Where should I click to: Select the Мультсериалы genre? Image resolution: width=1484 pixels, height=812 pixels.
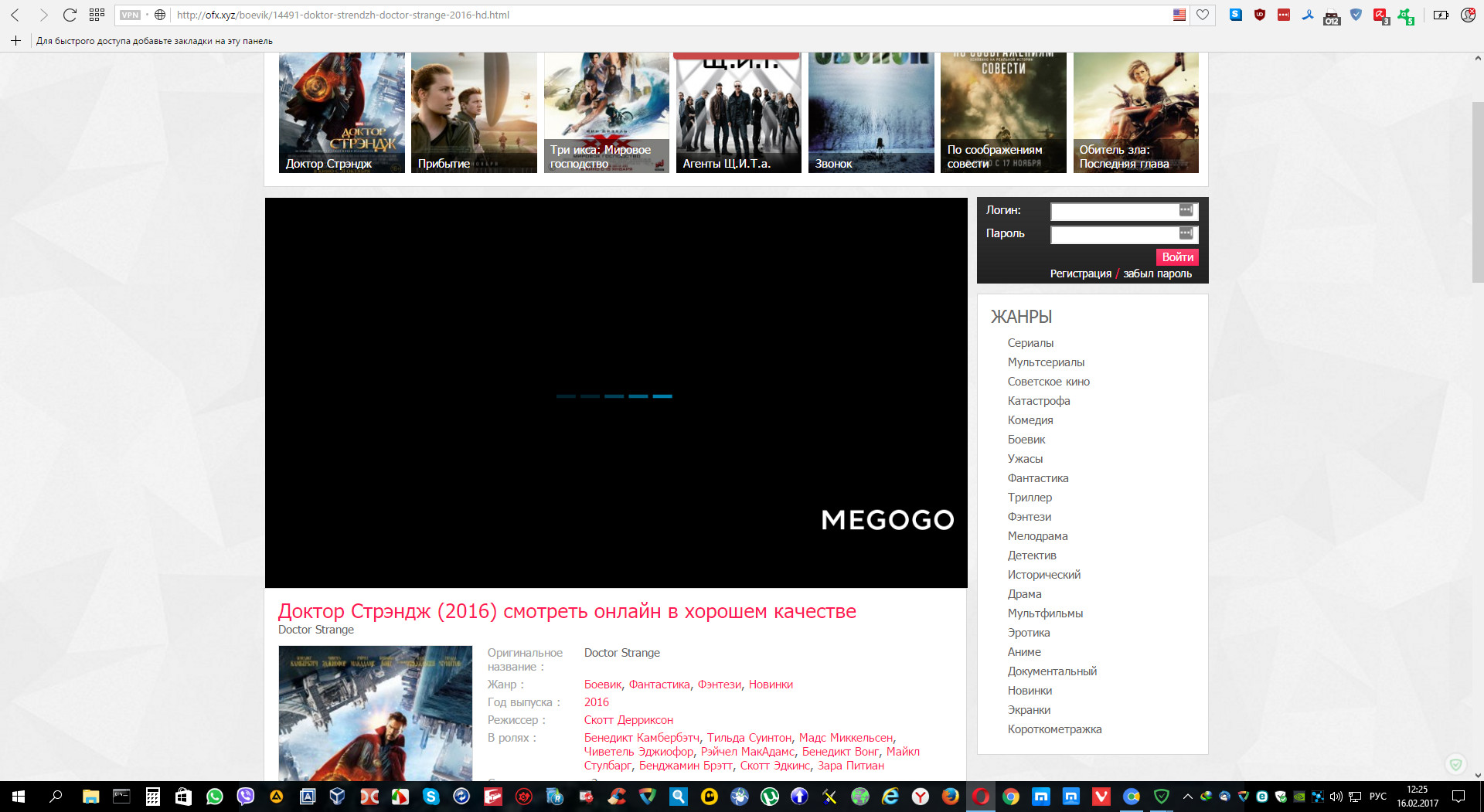(x=1046, y=362)
